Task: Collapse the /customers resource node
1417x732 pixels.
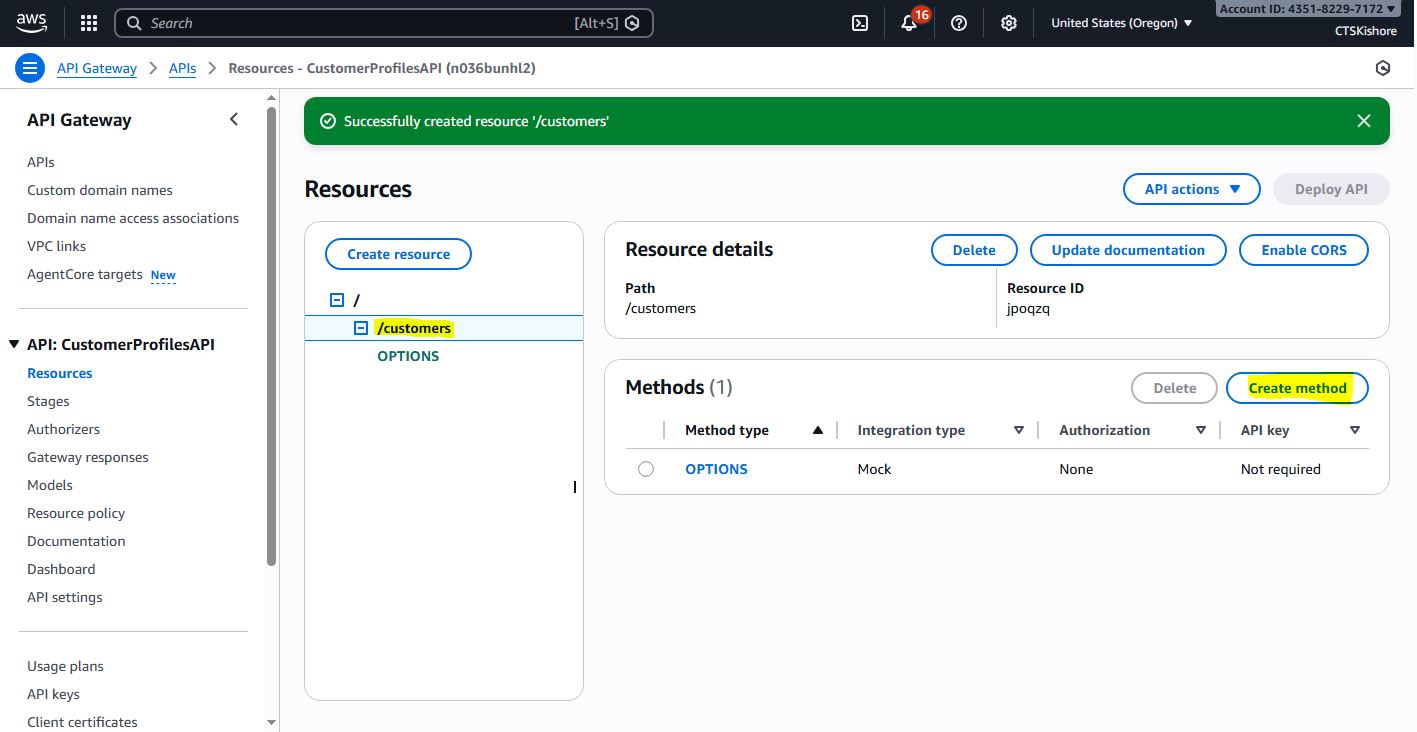Action: (361, 328)
